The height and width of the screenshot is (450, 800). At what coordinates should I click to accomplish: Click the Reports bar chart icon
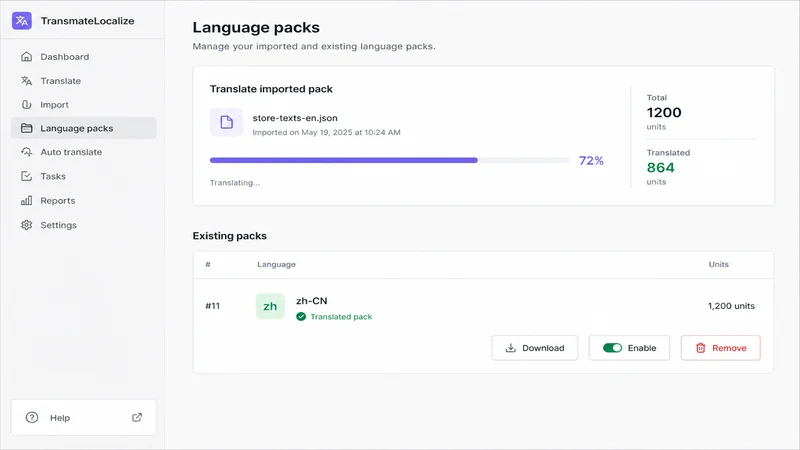[27, 201]
